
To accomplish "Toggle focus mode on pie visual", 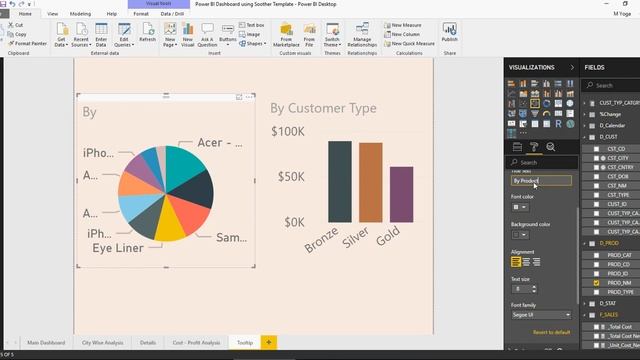I will tap(239, 97).
